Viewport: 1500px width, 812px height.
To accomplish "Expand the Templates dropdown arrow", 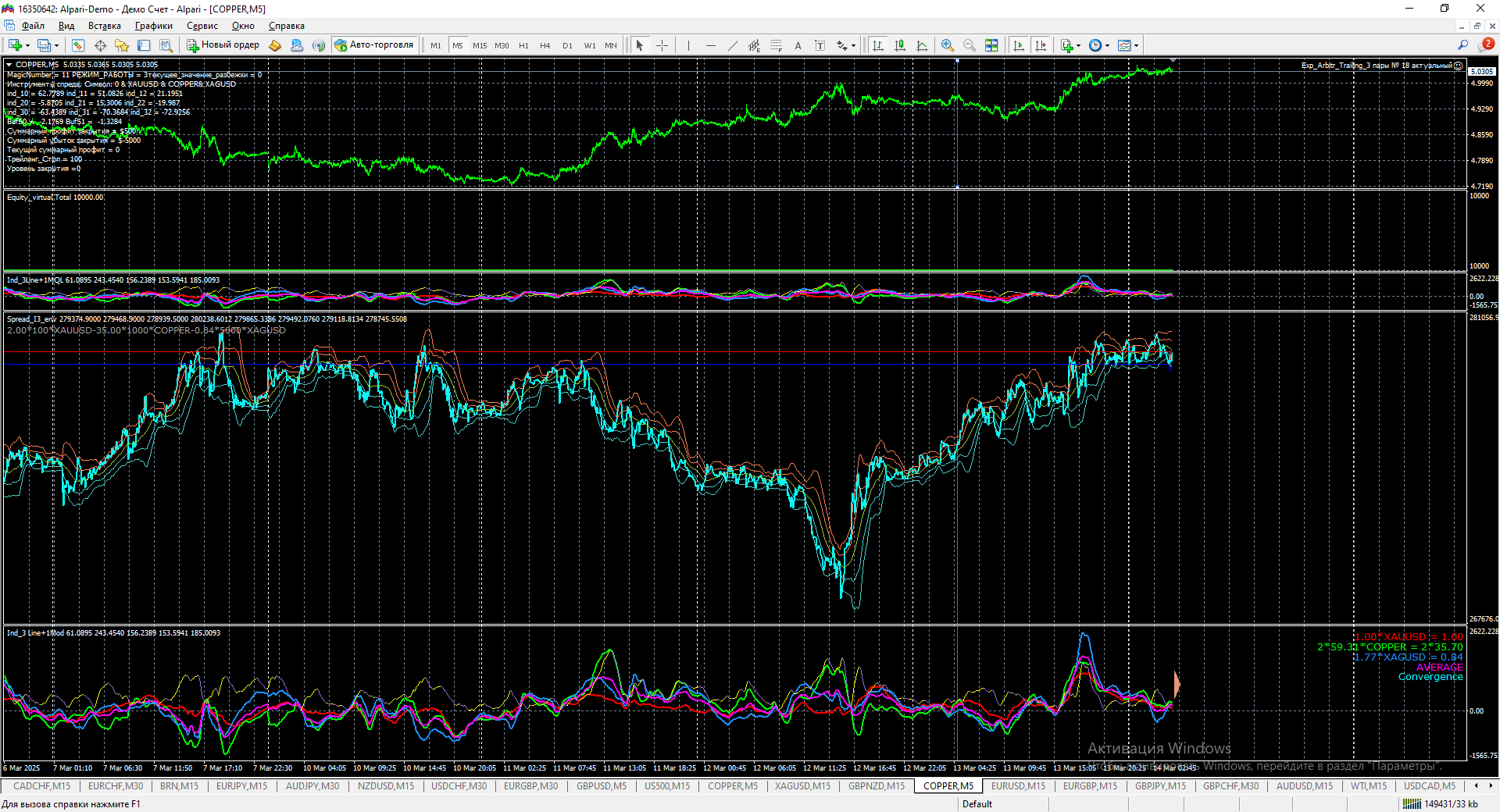I will pyautogui.click(x=1136, y=45).
